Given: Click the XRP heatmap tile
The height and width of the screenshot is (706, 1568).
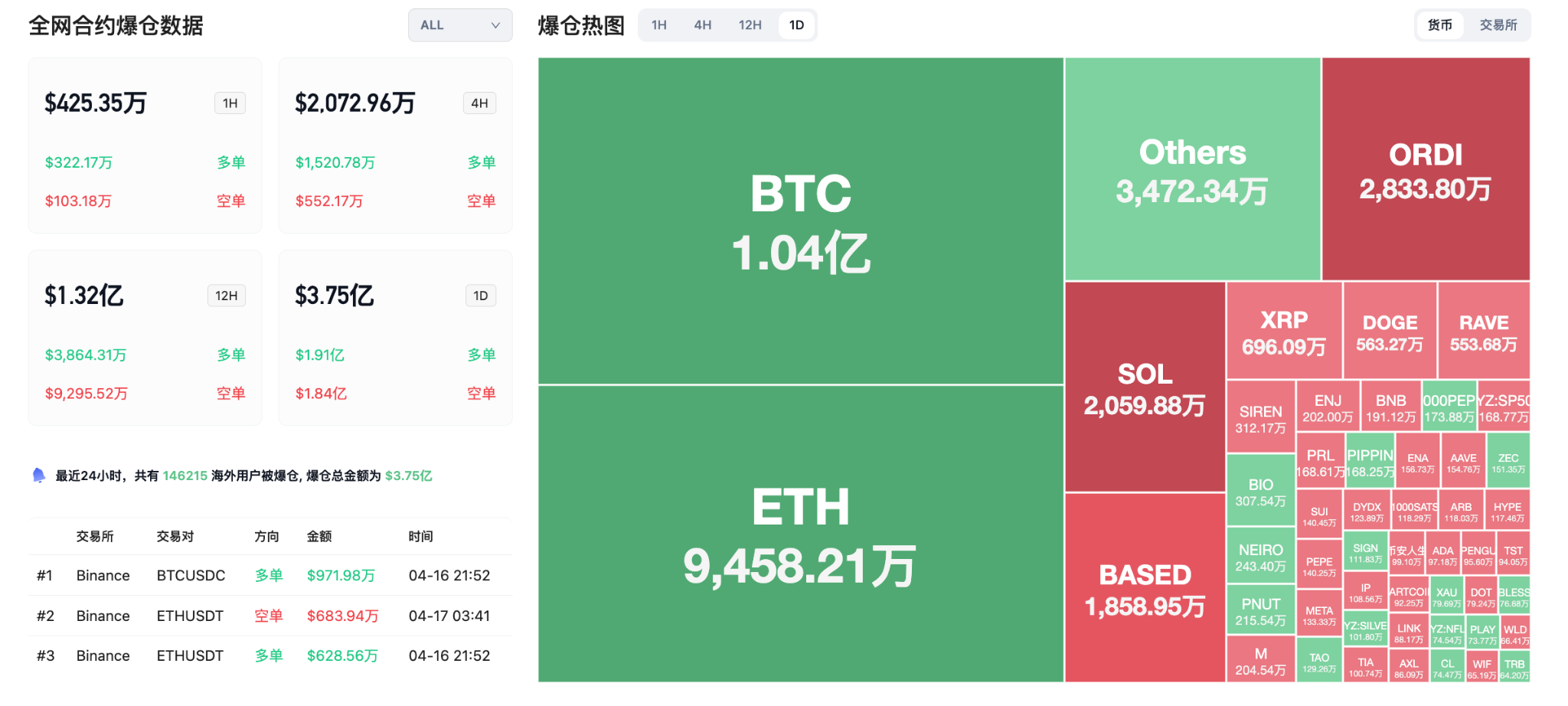Looking at the screenshot, I should click(x=1284, y=332).
